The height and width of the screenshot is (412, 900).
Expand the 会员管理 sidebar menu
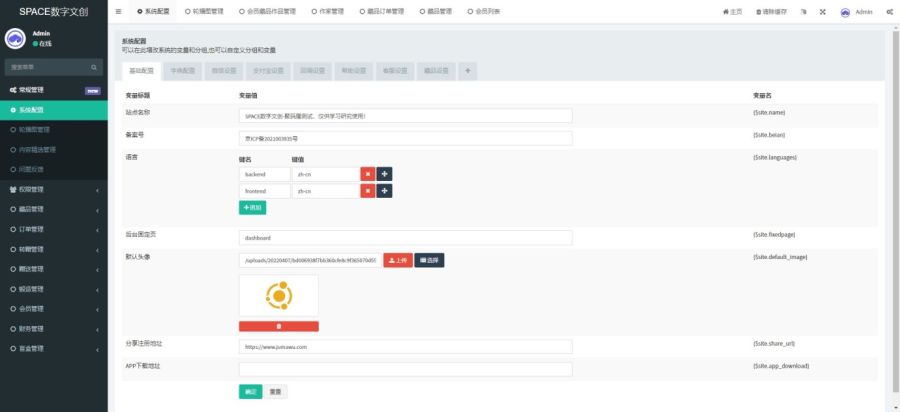pyautogui.click(x=53, y=308)
